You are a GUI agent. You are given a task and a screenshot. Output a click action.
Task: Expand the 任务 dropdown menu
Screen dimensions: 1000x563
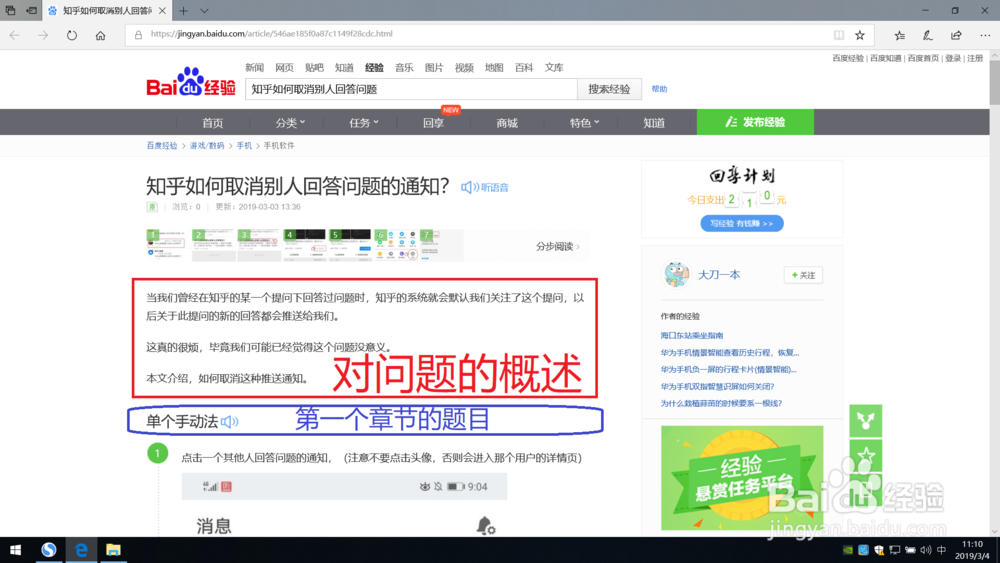pyautogui.click(x=364, y=122)
